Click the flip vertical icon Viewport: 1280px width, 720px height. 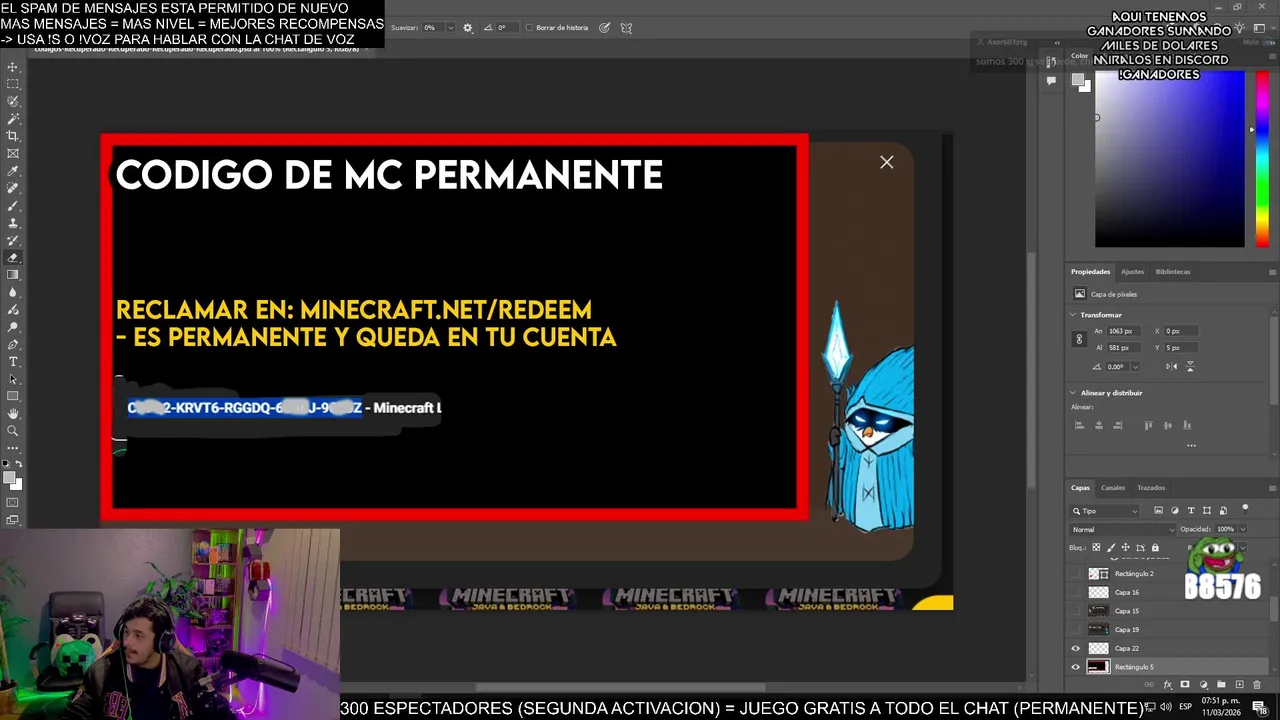pyautogui.click(x=1190, y=366)
